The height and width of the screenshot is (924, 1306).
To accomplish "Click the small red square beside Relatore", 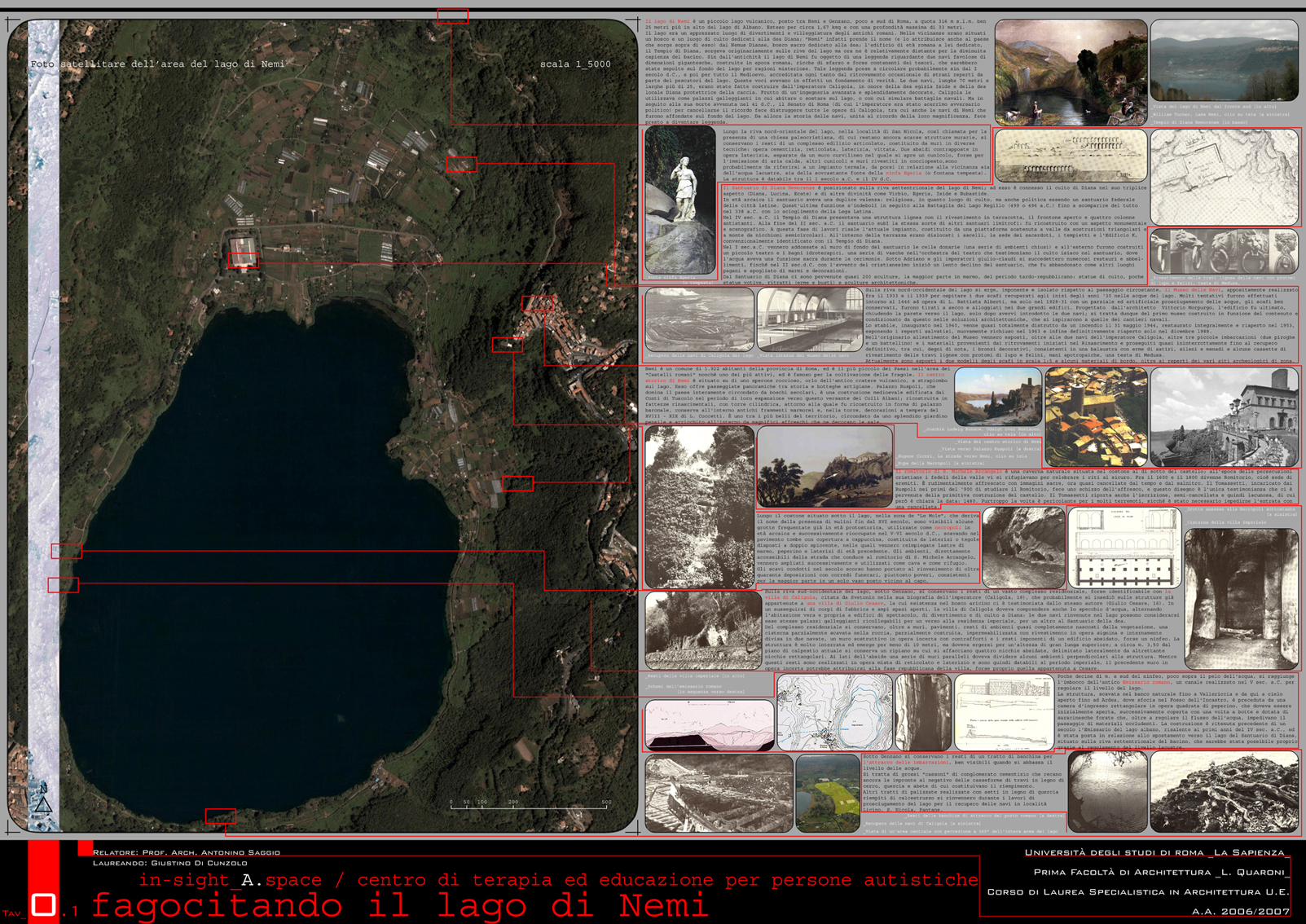I will [85, 848].
